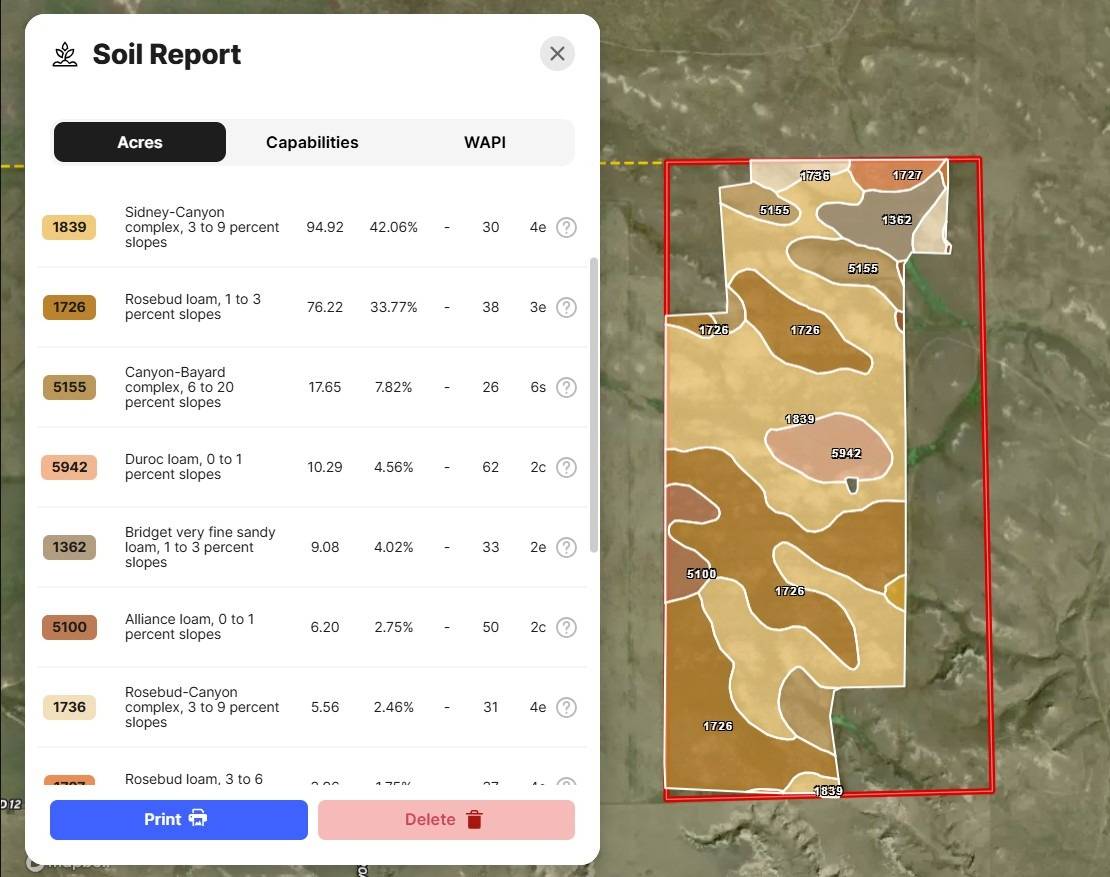Click the Print button
The image size is (1110, 877).
tap(178, 820)
